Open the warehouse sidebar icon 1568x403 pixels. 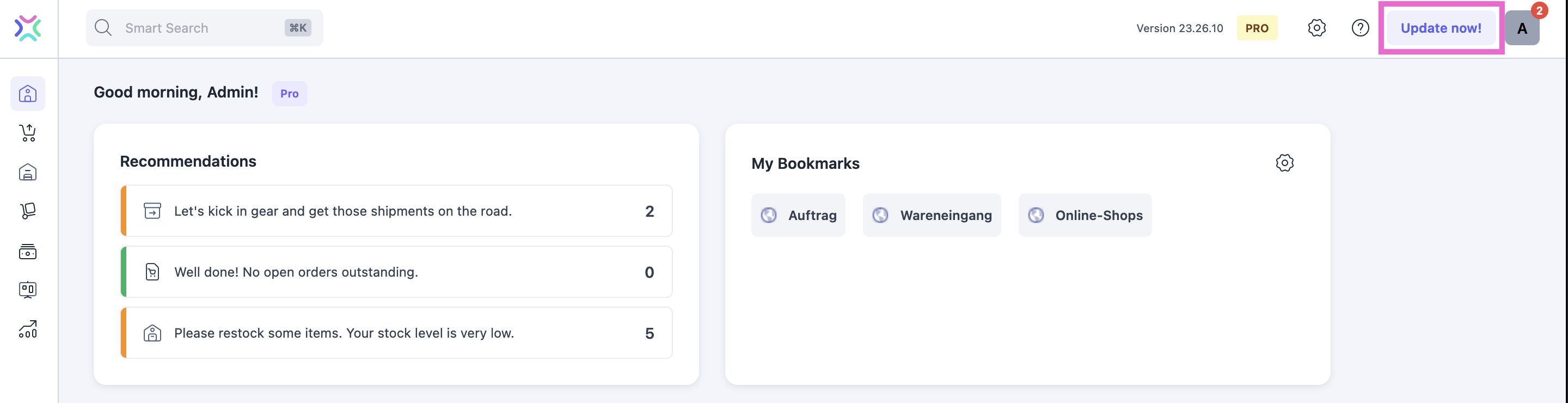pyautogui.click(x=28, y=172)
